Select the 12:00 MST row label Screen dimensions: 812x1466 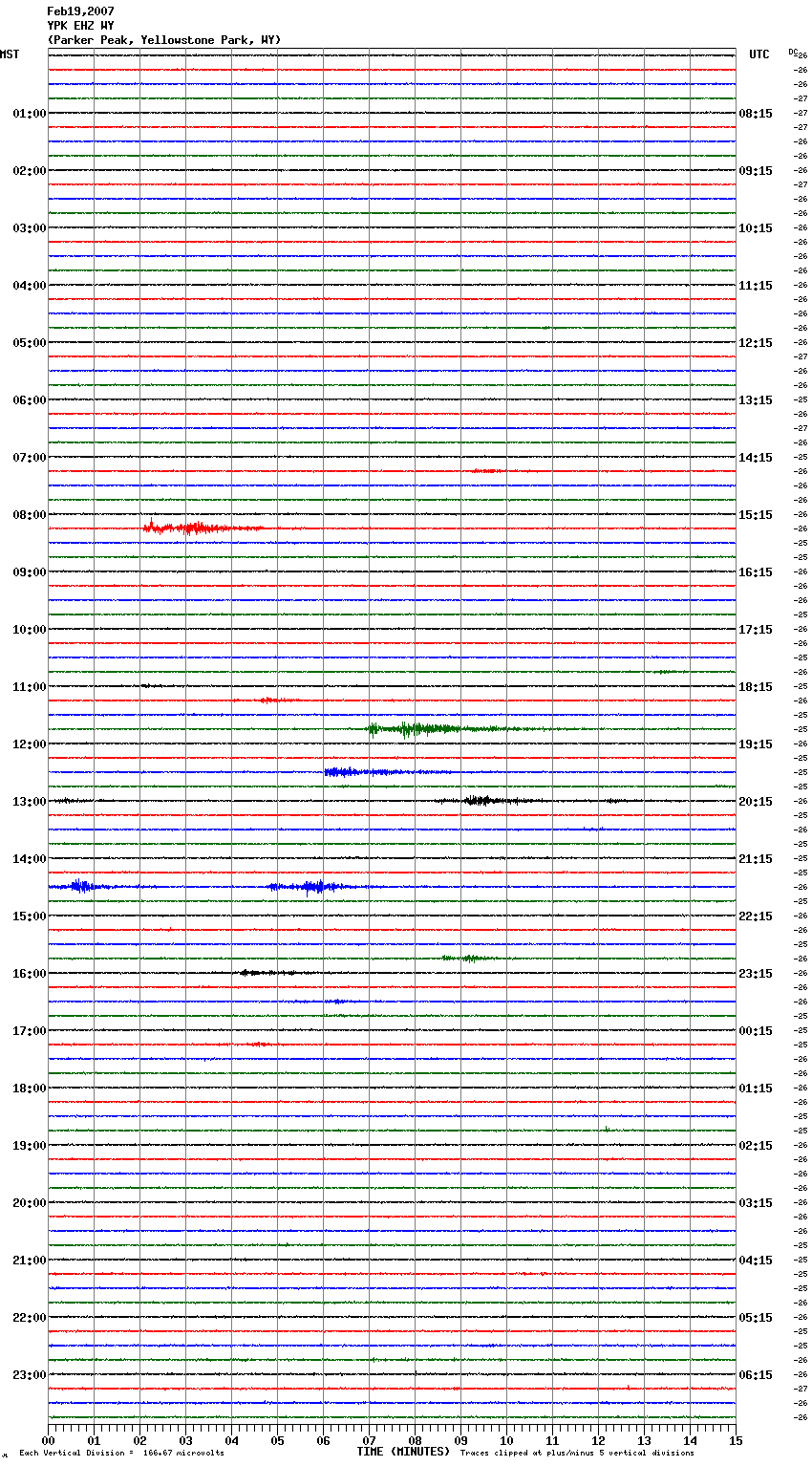pos(30,744)
